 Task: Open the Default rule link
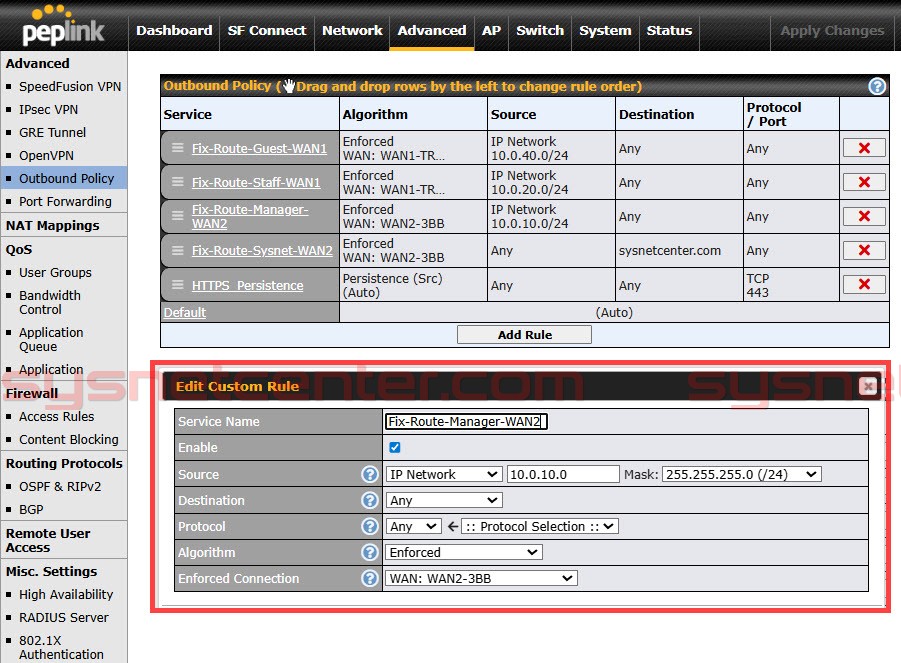tap(184, 313)
